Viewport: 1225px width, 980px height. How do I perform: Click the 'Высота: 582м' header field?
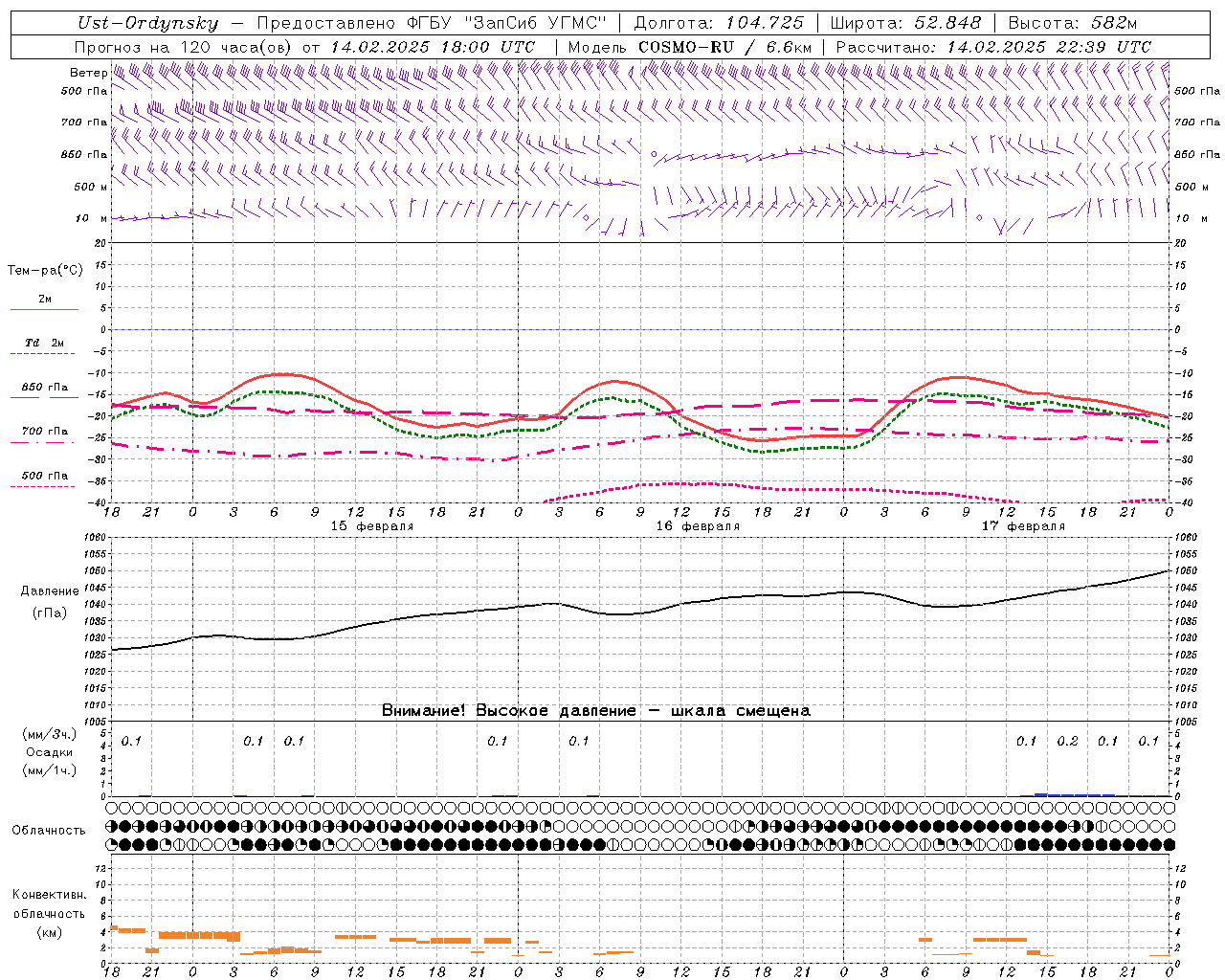1072,23
